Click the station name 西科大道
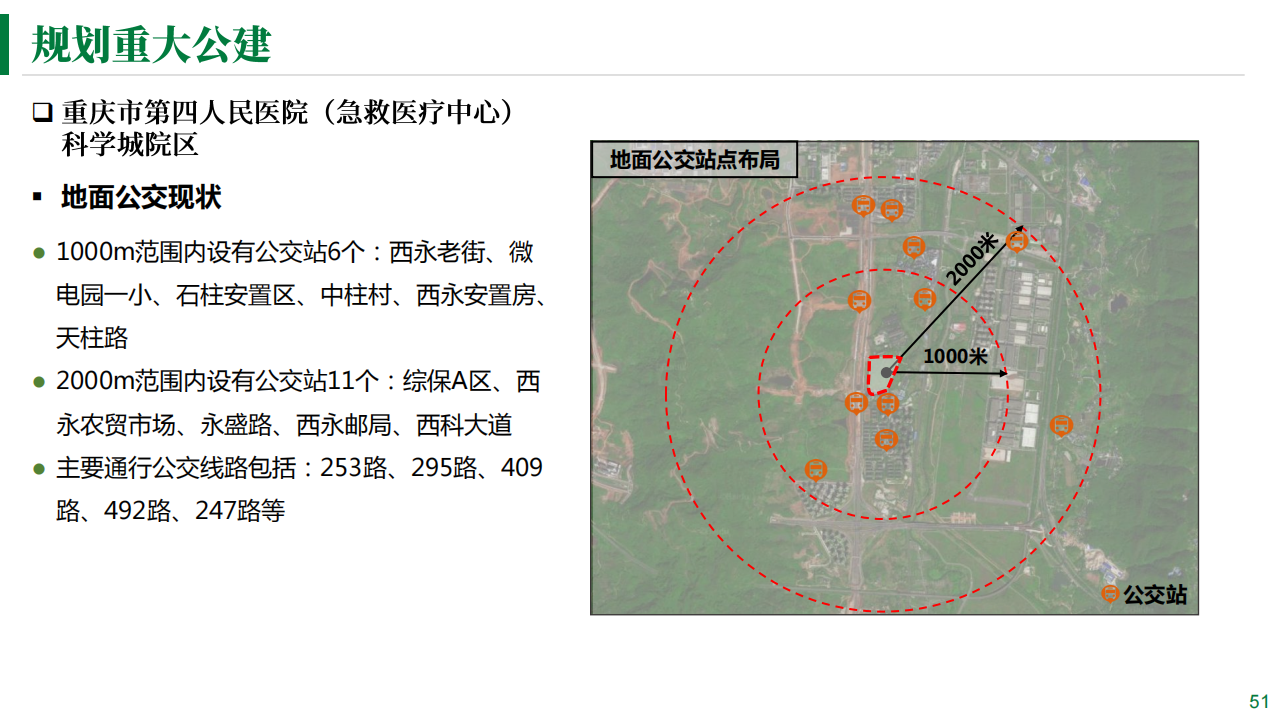Image resolution: width=1280 pixels, height=720 pixels. click(464, 424)
